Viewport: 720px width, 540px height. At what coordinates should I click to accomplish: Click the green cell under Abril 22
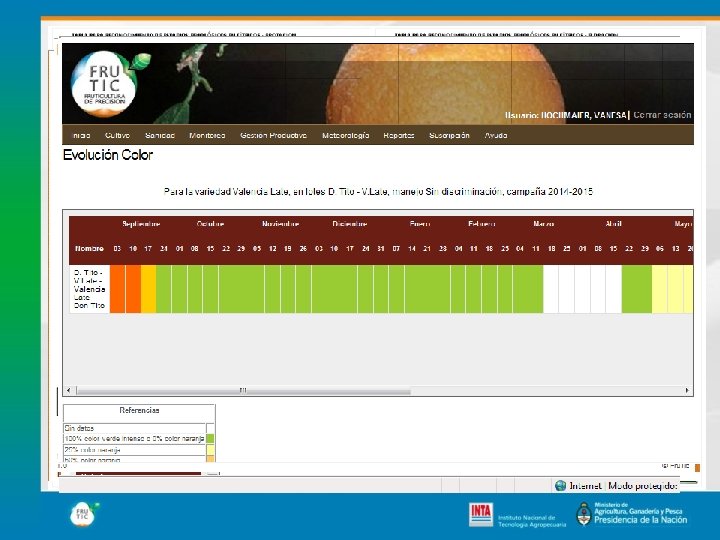pos(629,289)
